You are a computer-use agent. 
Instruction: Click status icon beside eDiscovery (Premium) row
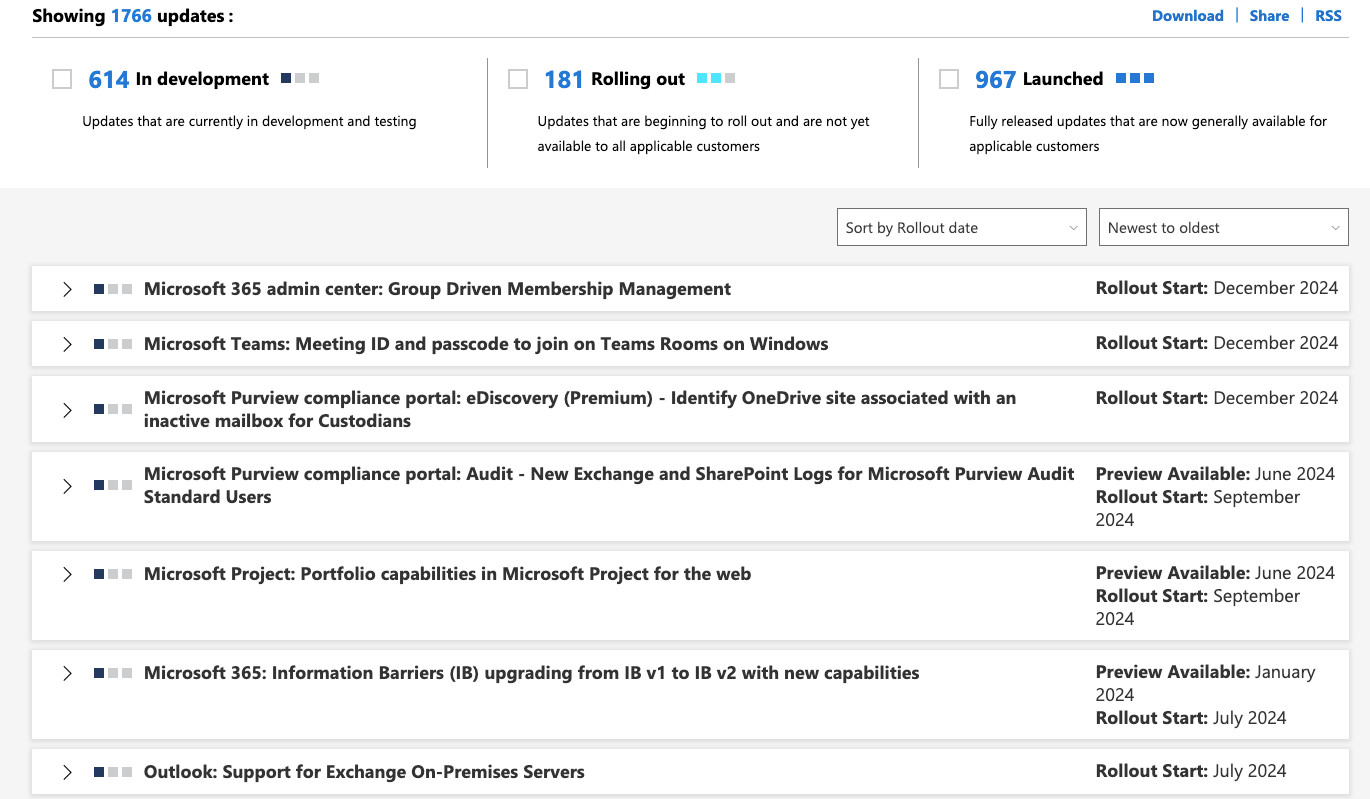113,409
